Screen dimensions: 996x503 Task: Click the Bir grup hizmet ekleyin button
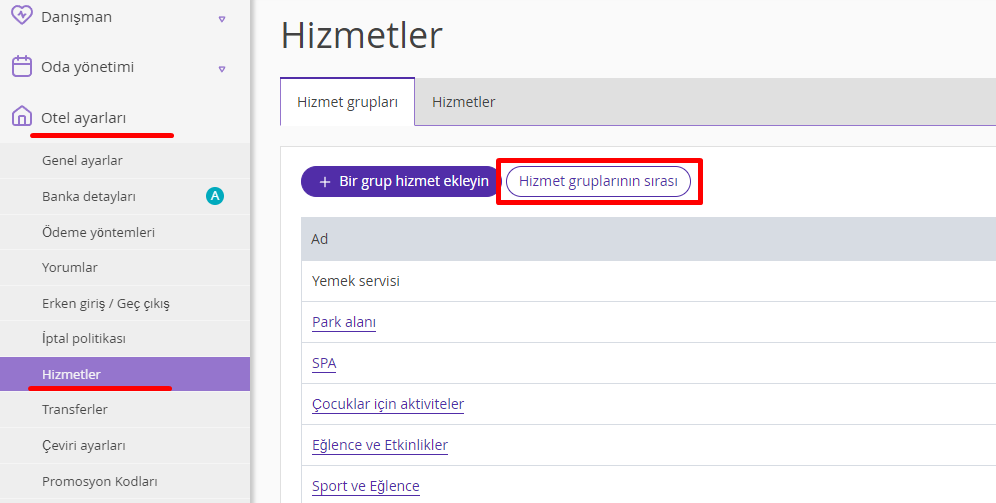tap(401, 181)
